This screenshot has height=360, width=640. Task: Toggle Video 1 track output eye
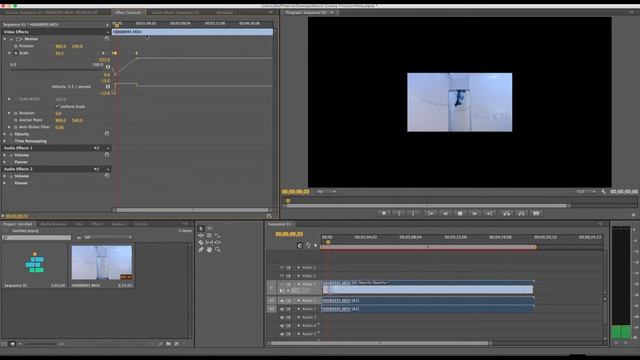point(282,284)
